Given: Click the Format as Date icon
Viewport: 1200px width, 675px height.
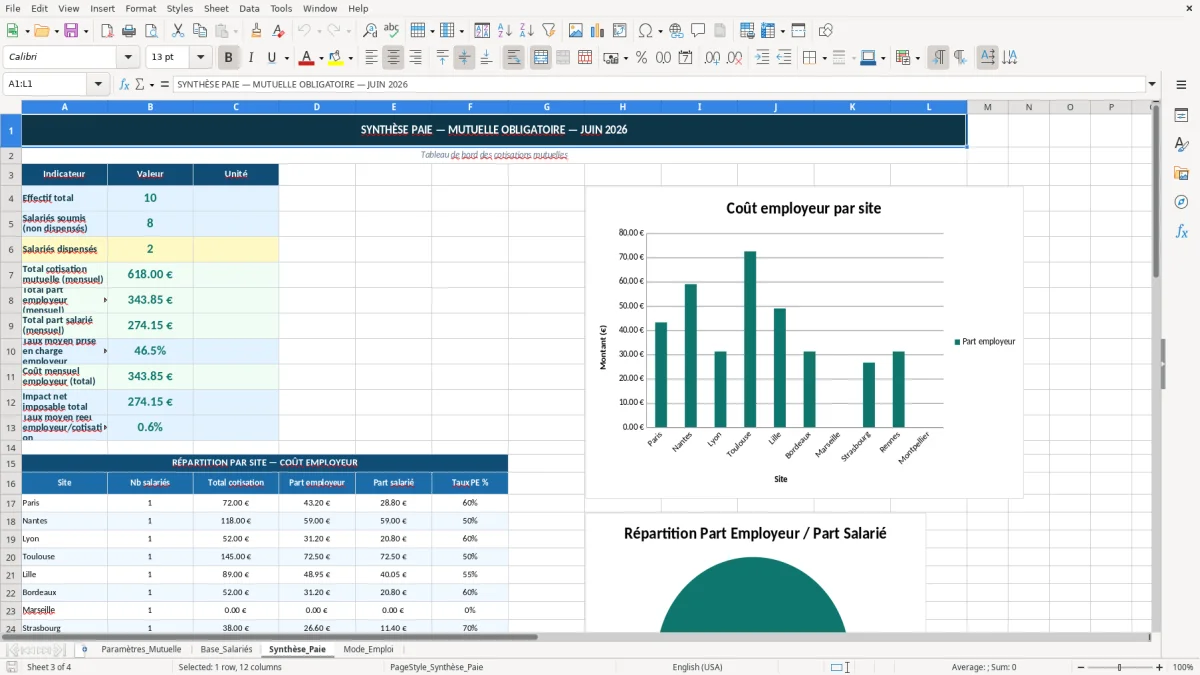Looking at the screenshot, I should click(685, 58).
